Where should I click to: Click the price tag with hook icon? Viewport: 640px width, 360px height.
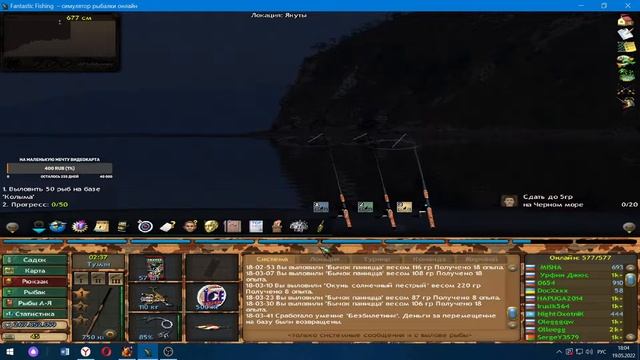pos(167,226)
